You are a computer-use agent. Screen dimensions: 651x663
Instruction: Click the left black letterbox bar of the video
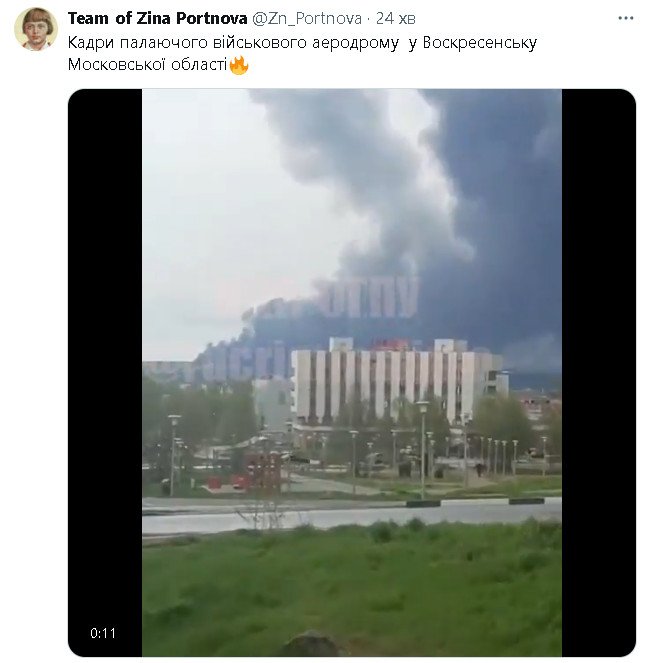point(105,373)
